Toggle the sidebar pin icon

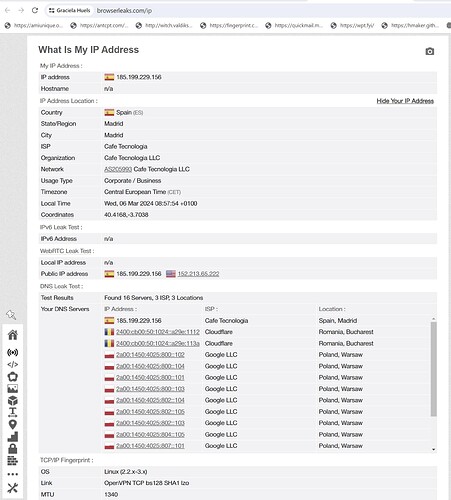pos(11,315)
